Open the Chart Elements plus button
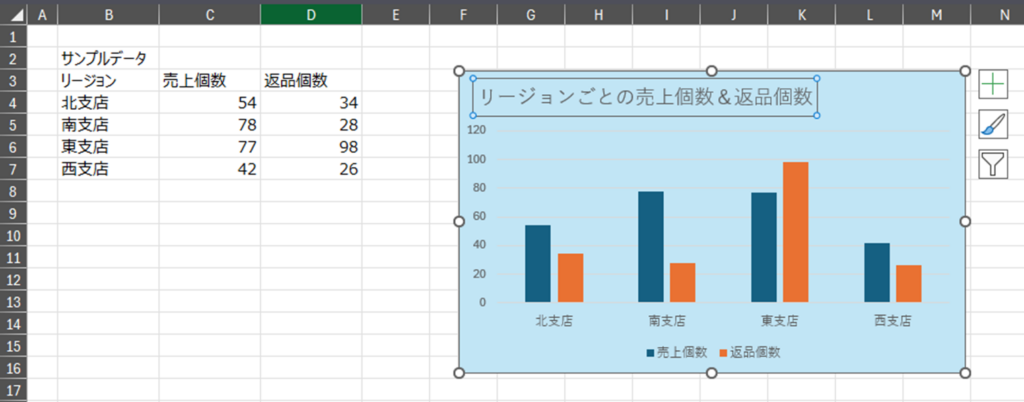This screenshot has height=402, width=1024. click(993, 84)
